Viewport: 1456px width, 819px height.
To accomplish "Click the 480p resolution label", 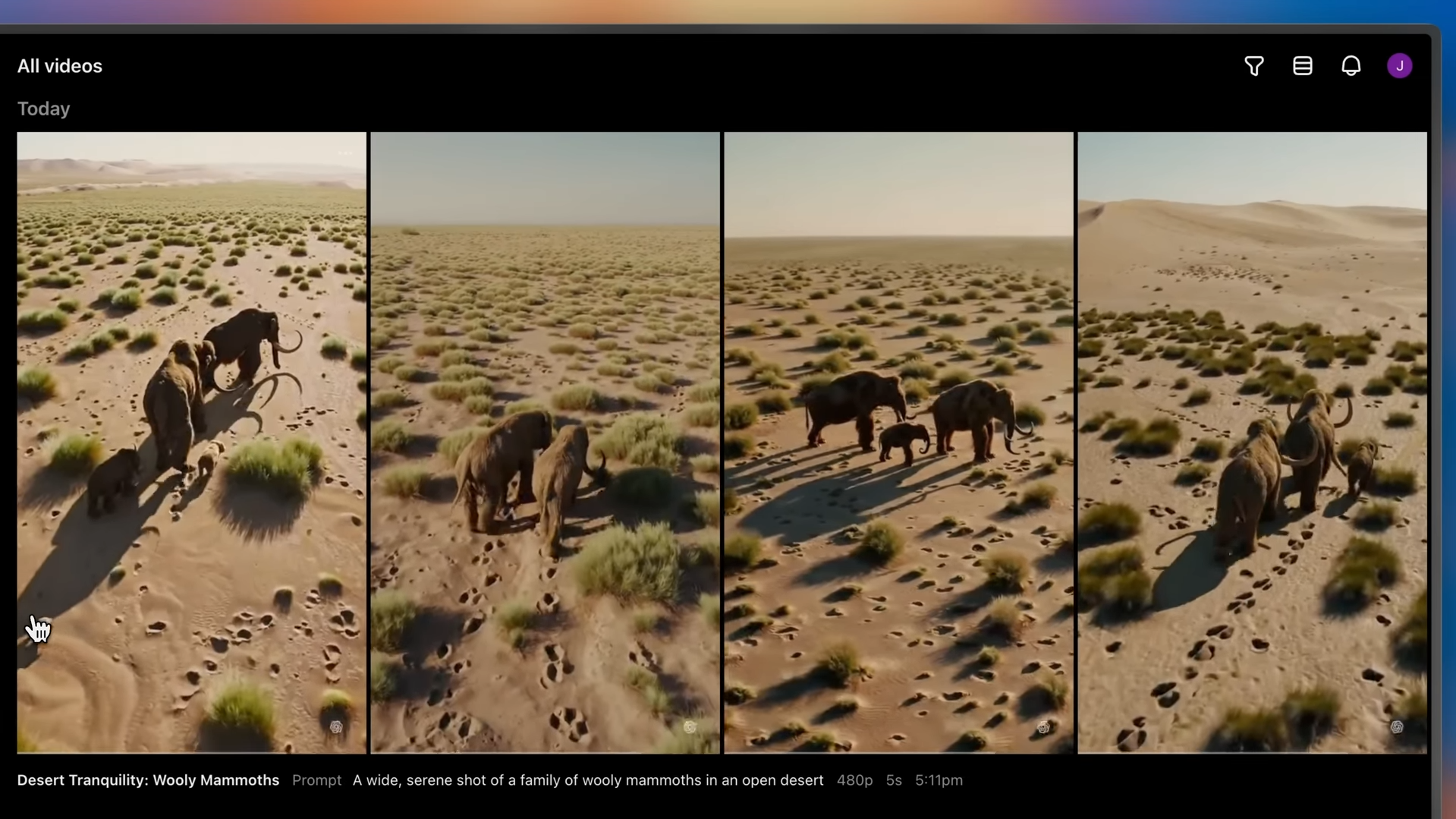I will (854, 780).
